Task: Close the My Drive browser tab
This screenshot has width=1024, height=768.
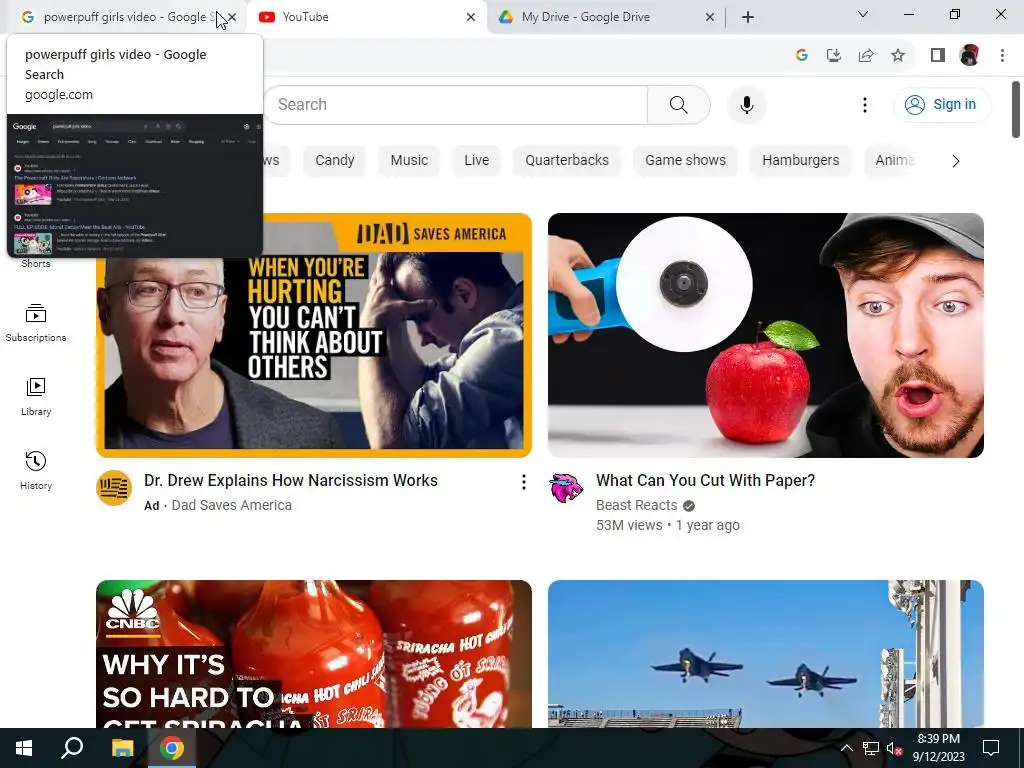Action: point(710,17)
